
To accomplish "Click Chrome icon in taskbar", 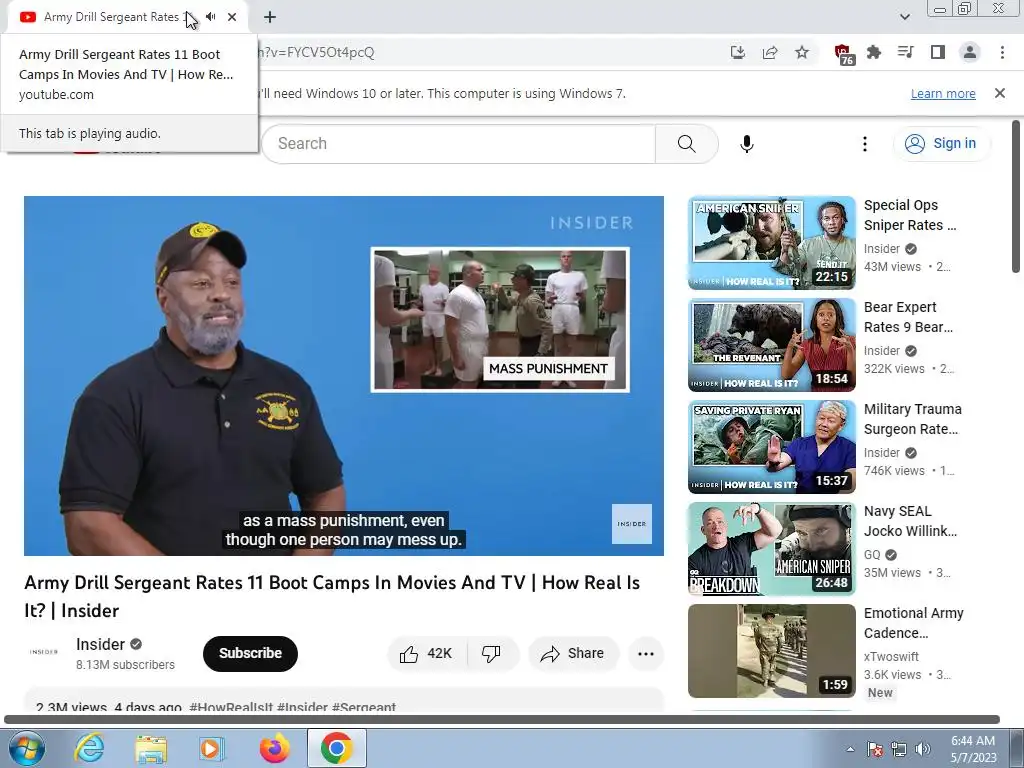I will pos(336,748).
